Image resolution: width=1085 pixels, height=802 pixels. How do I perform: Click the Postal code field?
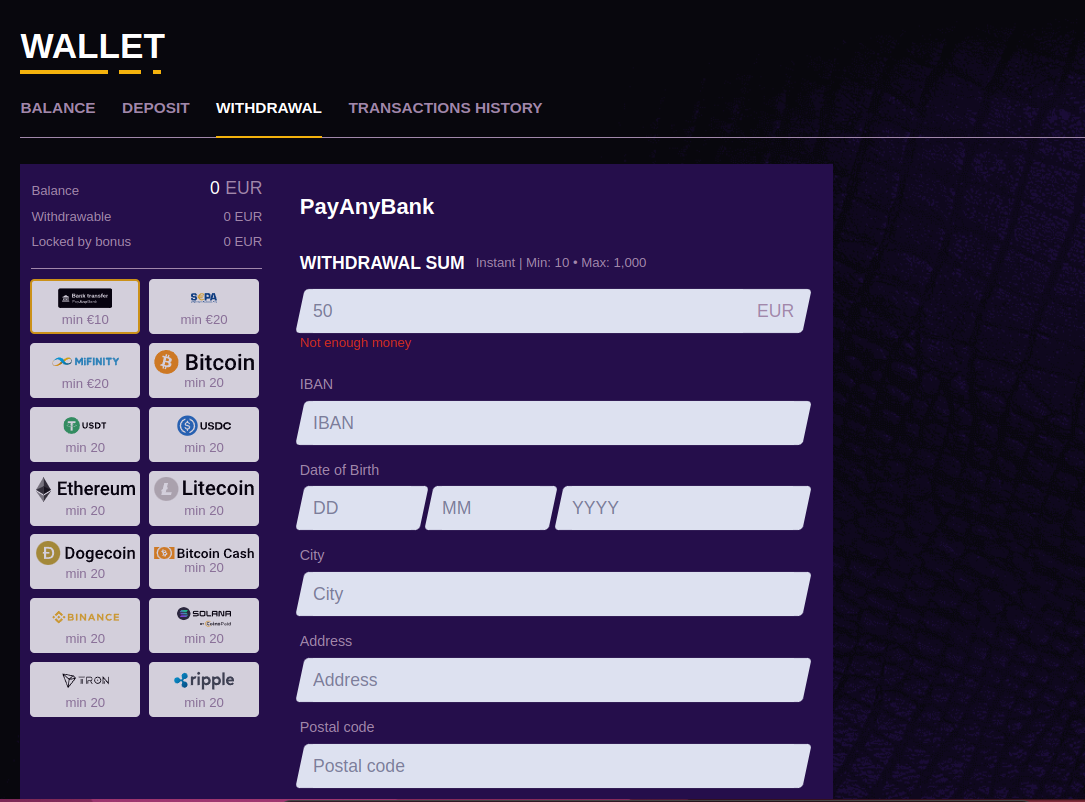point(553,766)
